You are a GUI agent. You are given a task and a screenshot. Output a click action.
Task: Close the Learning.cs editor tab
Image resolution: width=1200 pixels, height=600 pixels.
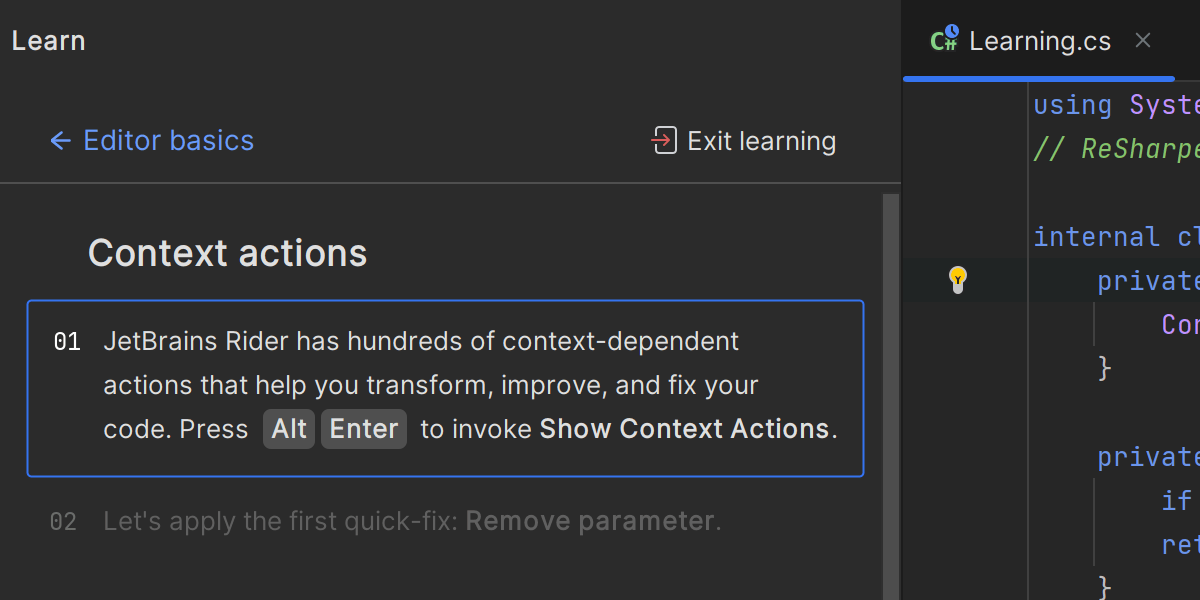click(x=1143, y=40)
